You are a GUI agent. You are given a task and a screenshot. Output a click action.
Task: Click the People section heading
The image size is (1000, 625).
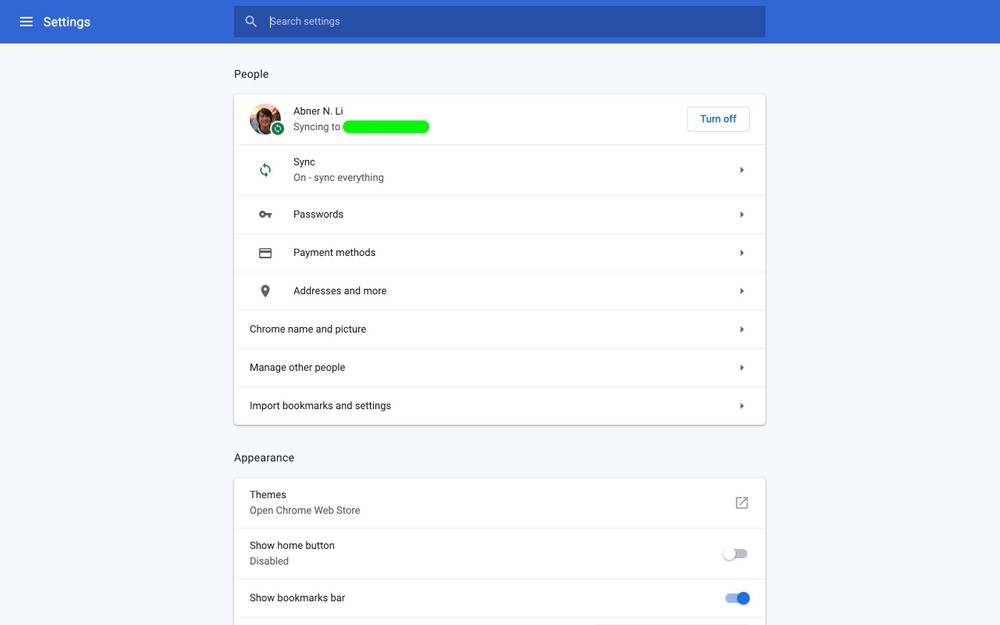click(251, 74)
